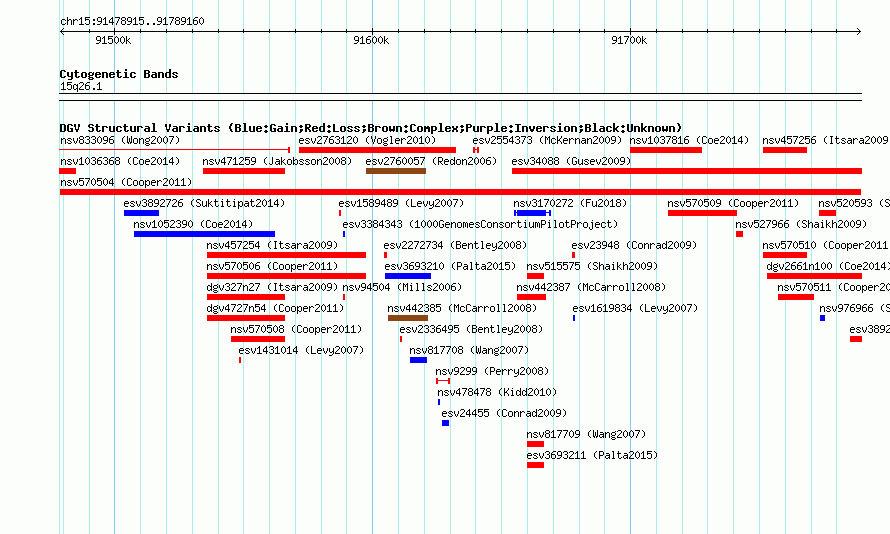Click the red esv34088 loss bar

pos(687,171)
